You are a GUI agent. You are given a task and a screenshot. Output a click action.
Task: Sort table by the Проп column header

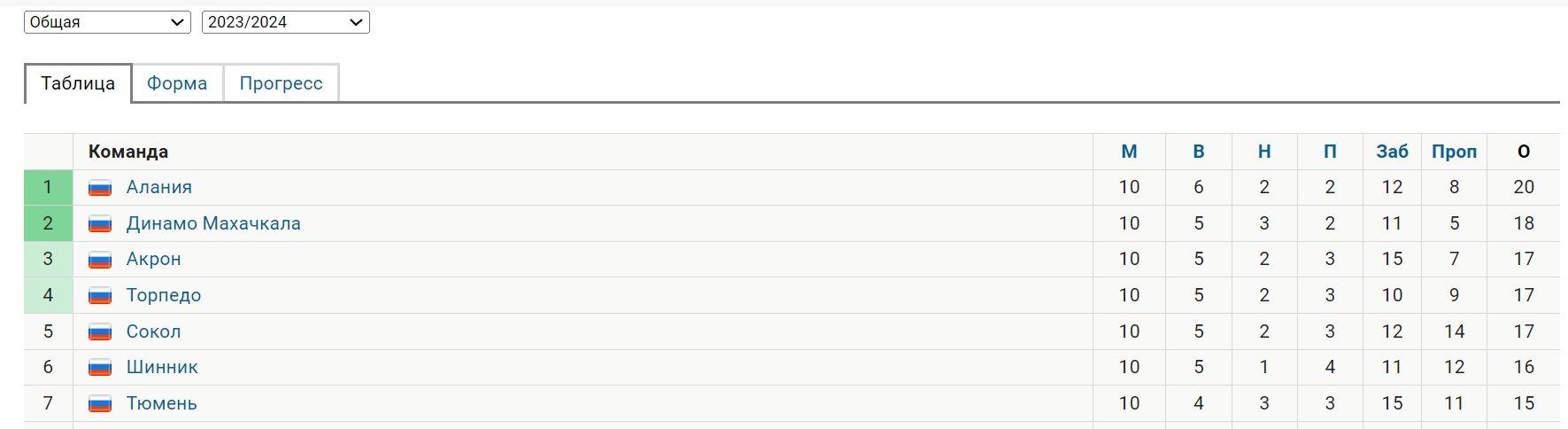1454,152
